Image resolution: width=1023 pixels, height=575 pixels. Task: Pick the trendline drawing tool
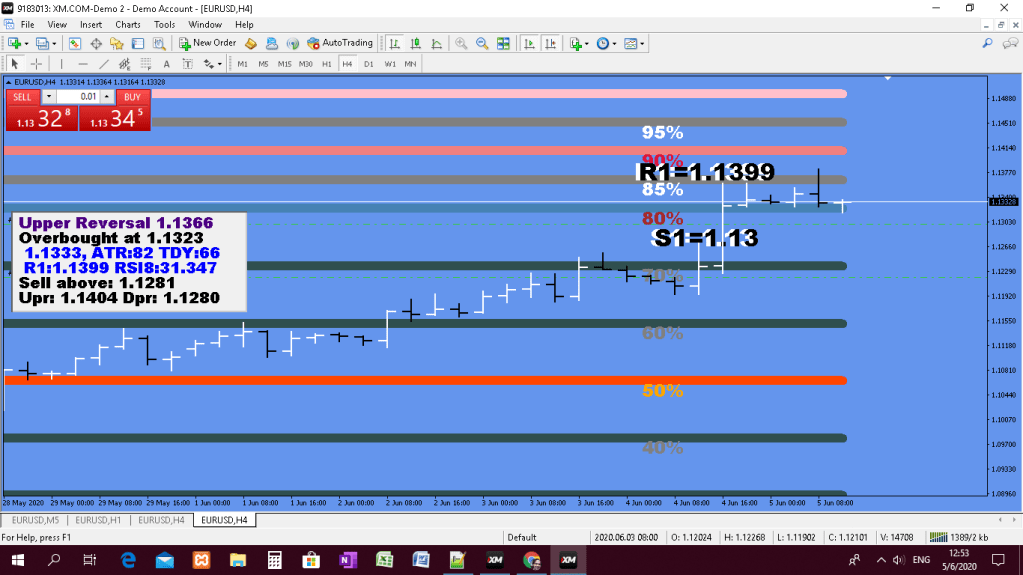tap(105, 63)
